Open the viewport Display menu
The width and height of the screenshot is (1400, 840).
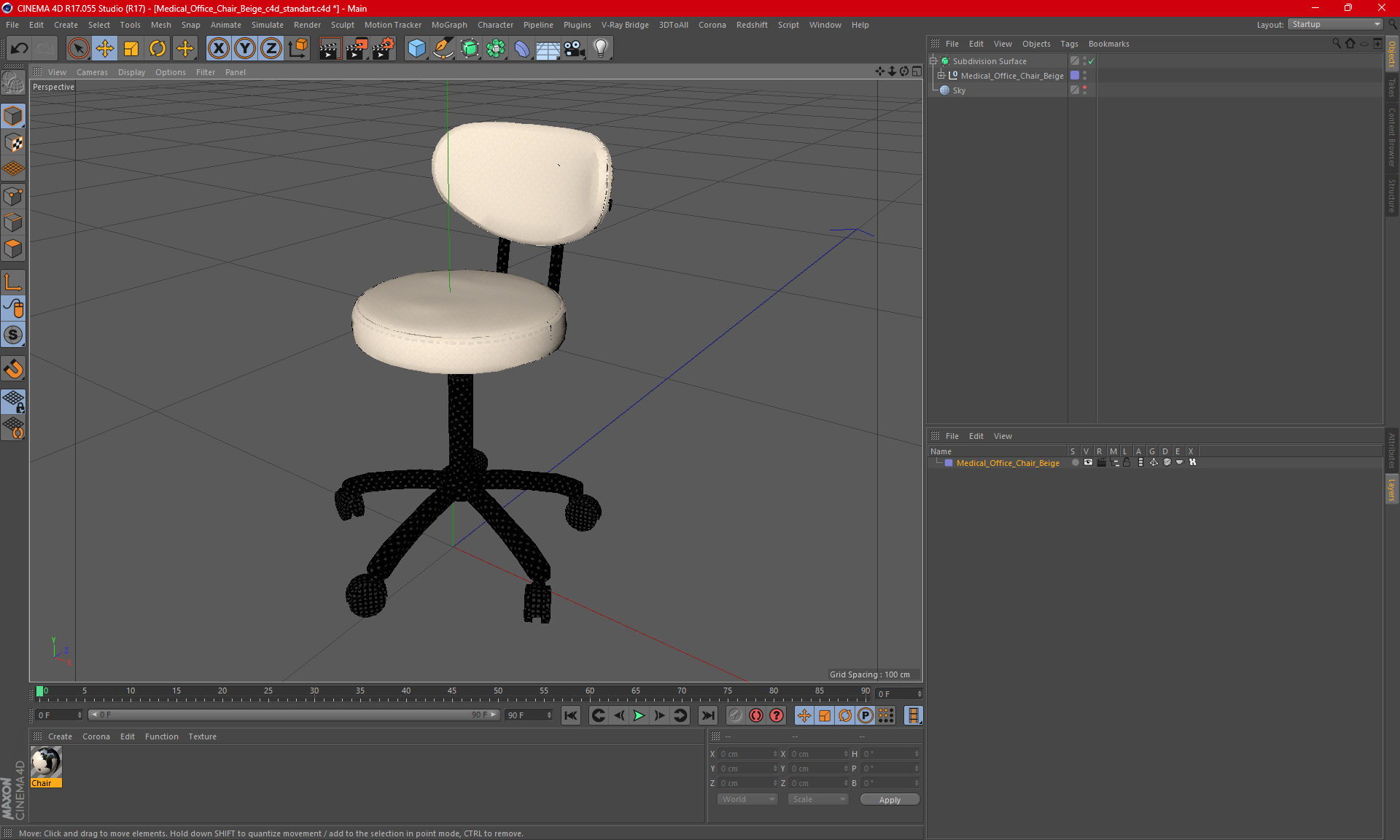click(x=131, y=72)
